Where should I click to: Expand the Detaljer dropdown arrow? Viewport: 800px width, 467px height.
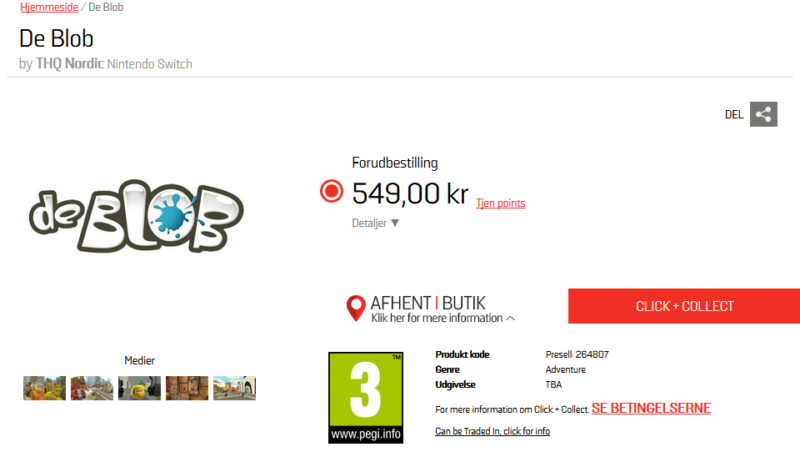[395, 223]
